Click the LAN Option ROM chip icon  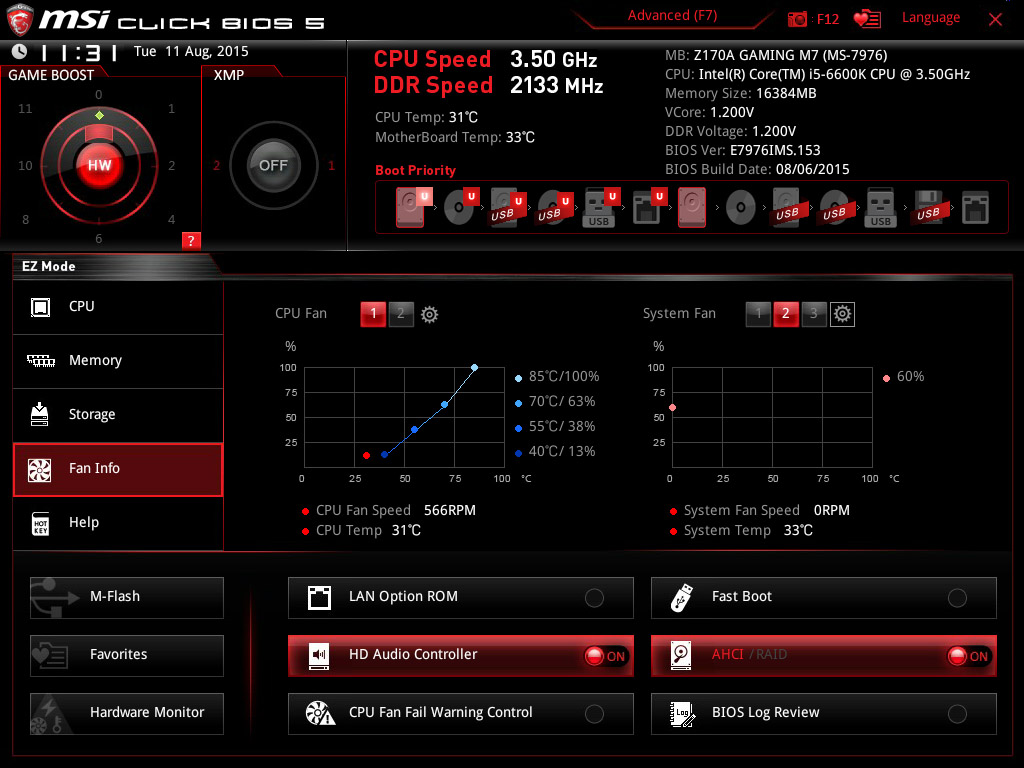pyautogui.click(x=319, y=598)
